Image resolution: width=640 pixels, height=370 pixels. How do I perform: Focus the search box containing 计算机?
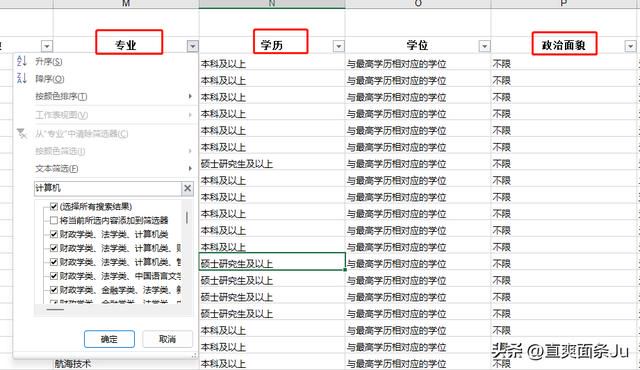point(108,188)
